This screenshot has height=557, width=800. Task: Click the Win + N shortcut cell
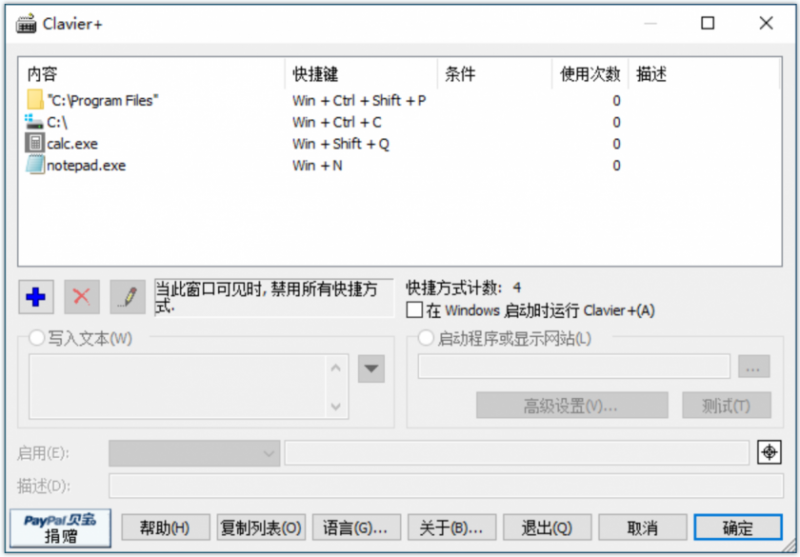(x=317, y=165)
